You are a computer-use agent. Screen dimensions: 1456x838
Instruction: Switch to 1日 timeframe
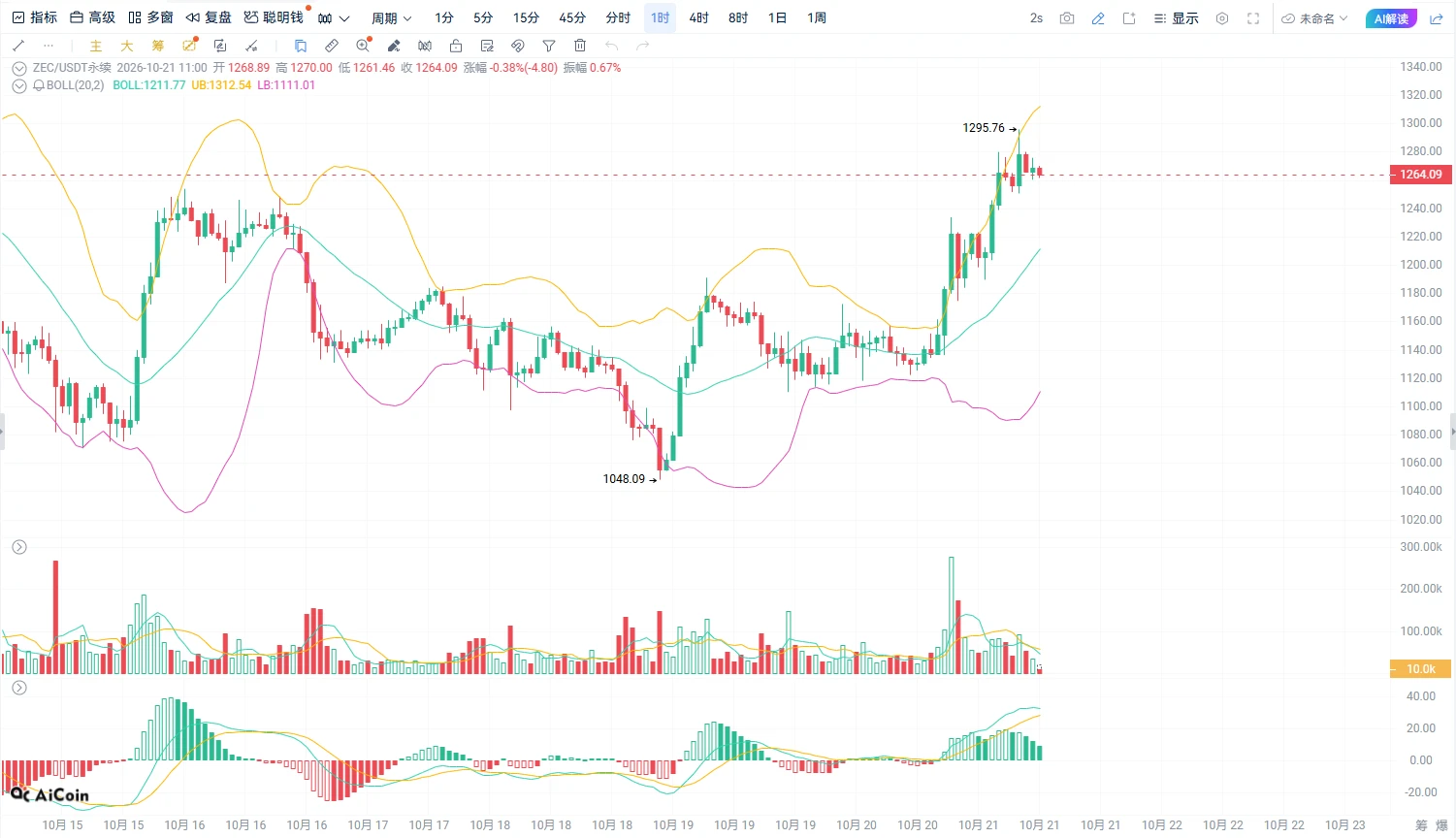coord(777,18)
